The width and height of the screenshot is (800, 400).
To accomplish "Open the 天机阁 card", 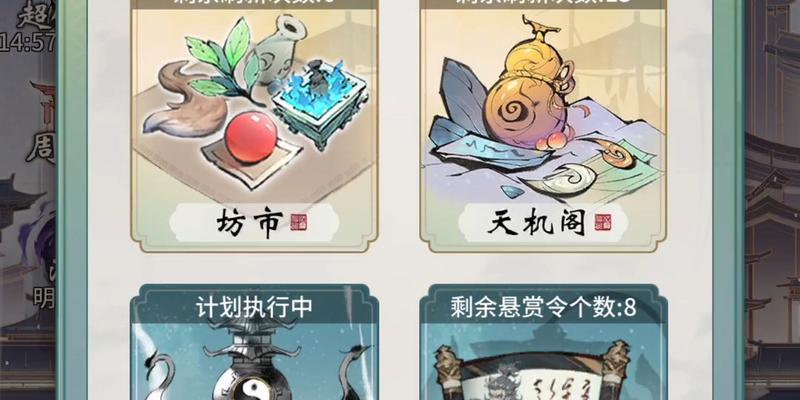I will click(x=543, y=126).
